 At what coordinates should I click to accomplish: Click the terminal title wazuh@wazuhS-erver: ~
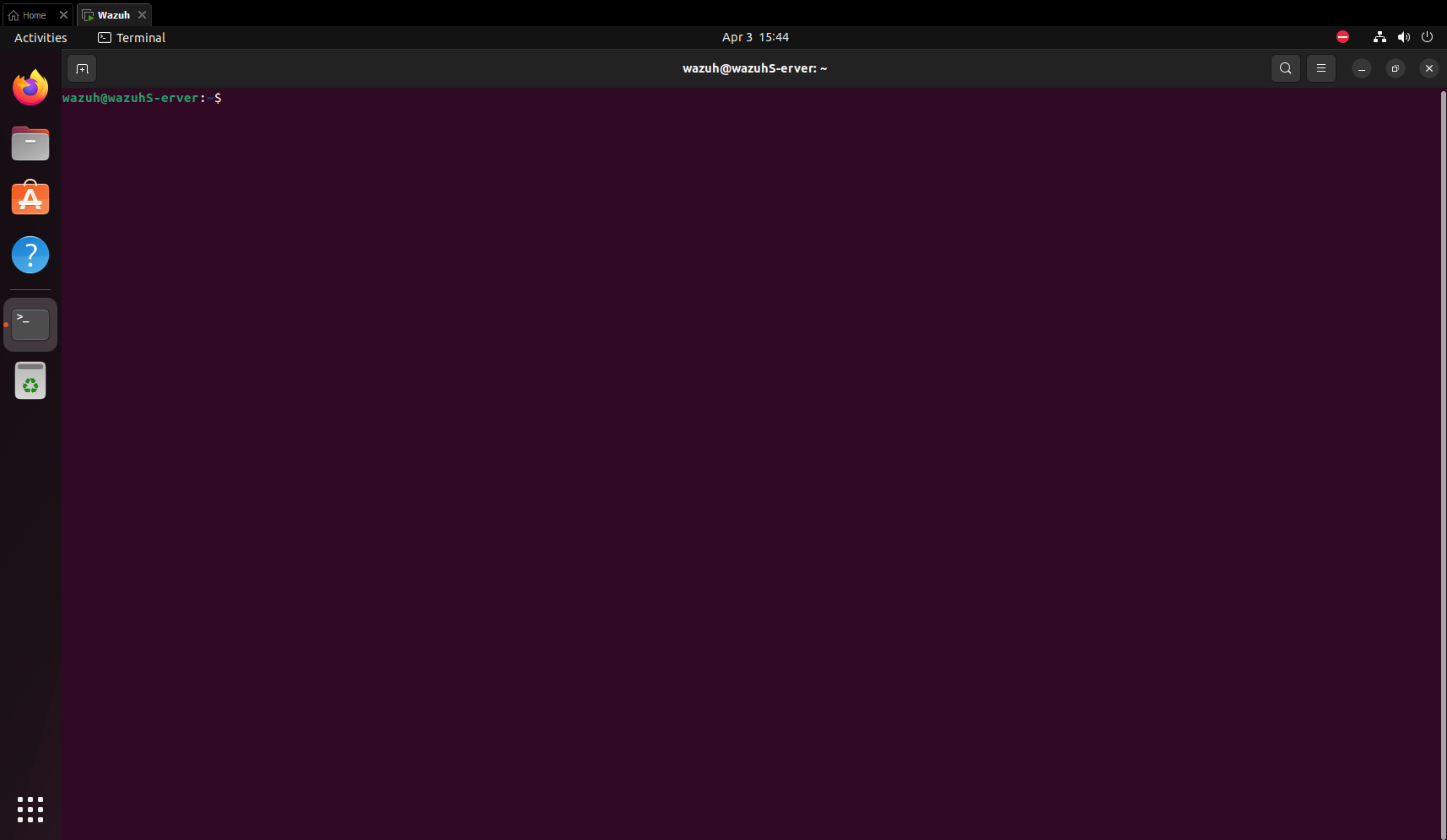click(x=755, y=68)
